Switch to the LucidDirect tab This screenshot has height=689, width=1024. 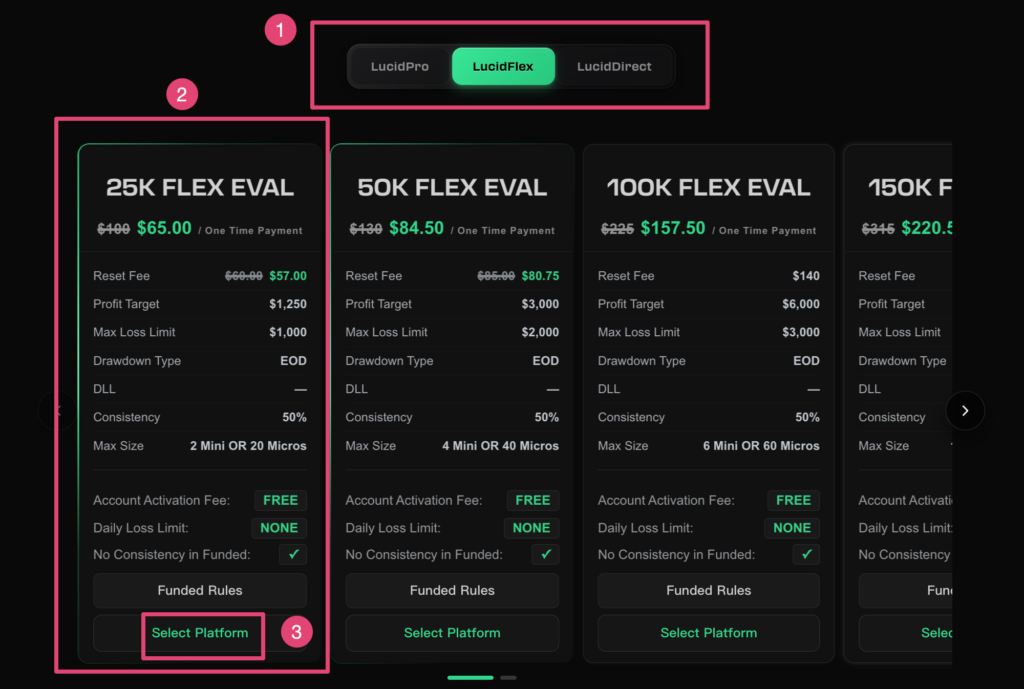[614, 67]
